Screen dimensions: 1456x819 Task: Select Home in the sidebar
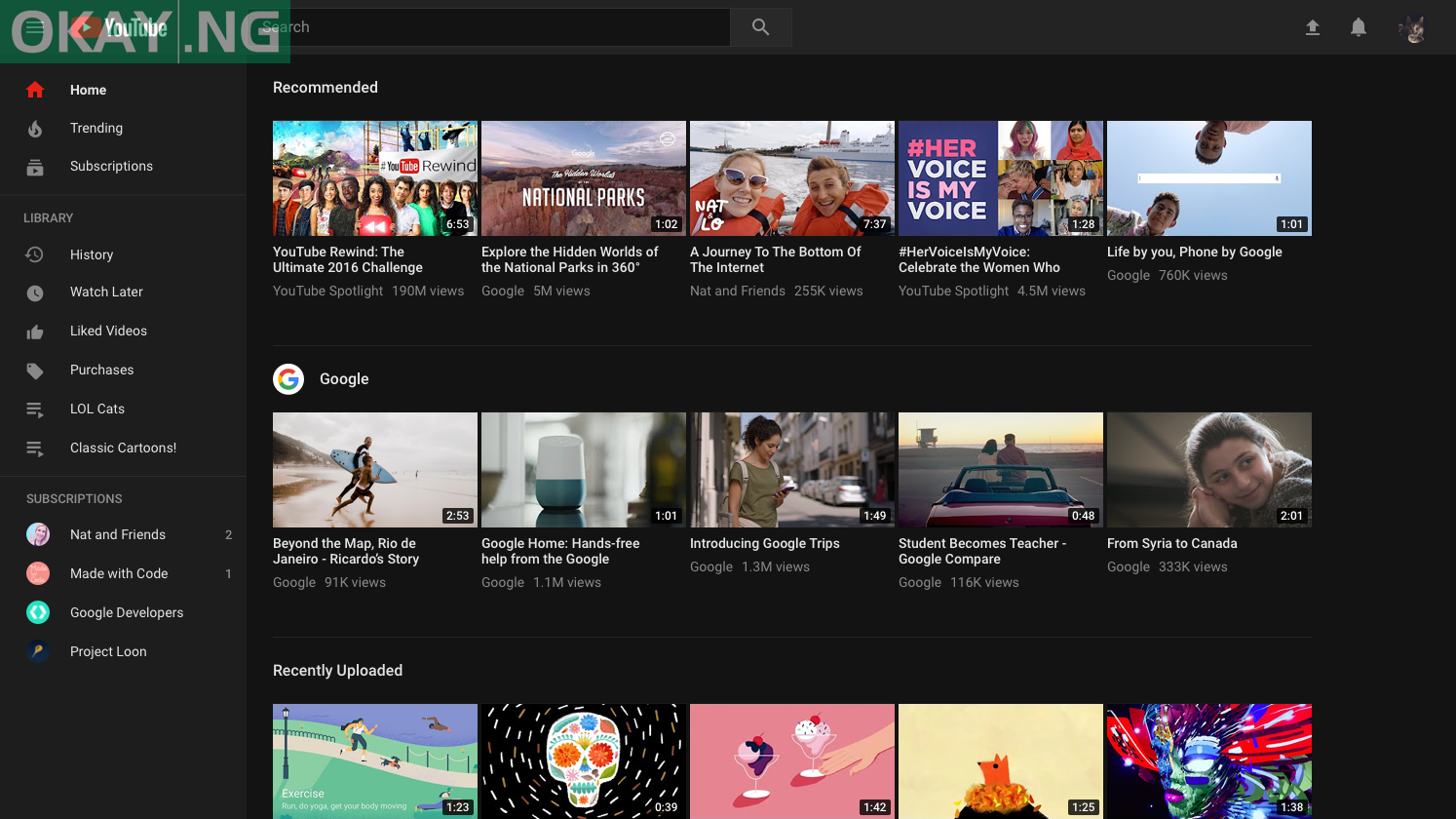click(x=88, y=90)
